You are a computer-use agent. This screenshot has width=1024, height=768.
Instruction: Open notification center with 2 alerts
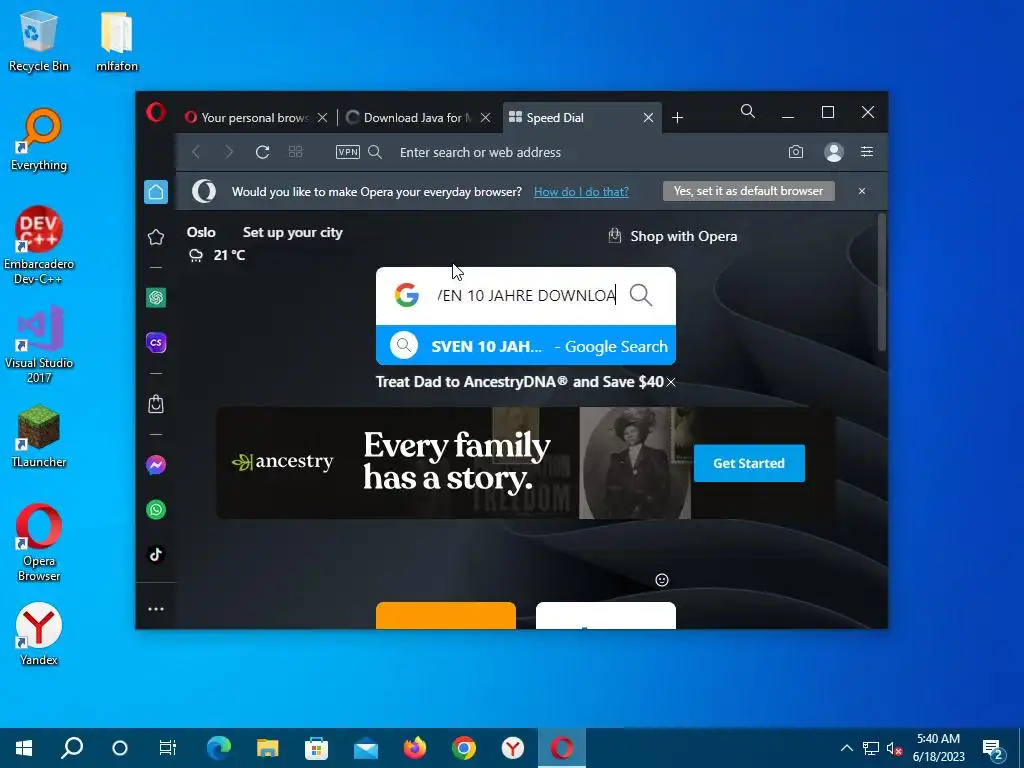tap(993, 749)
